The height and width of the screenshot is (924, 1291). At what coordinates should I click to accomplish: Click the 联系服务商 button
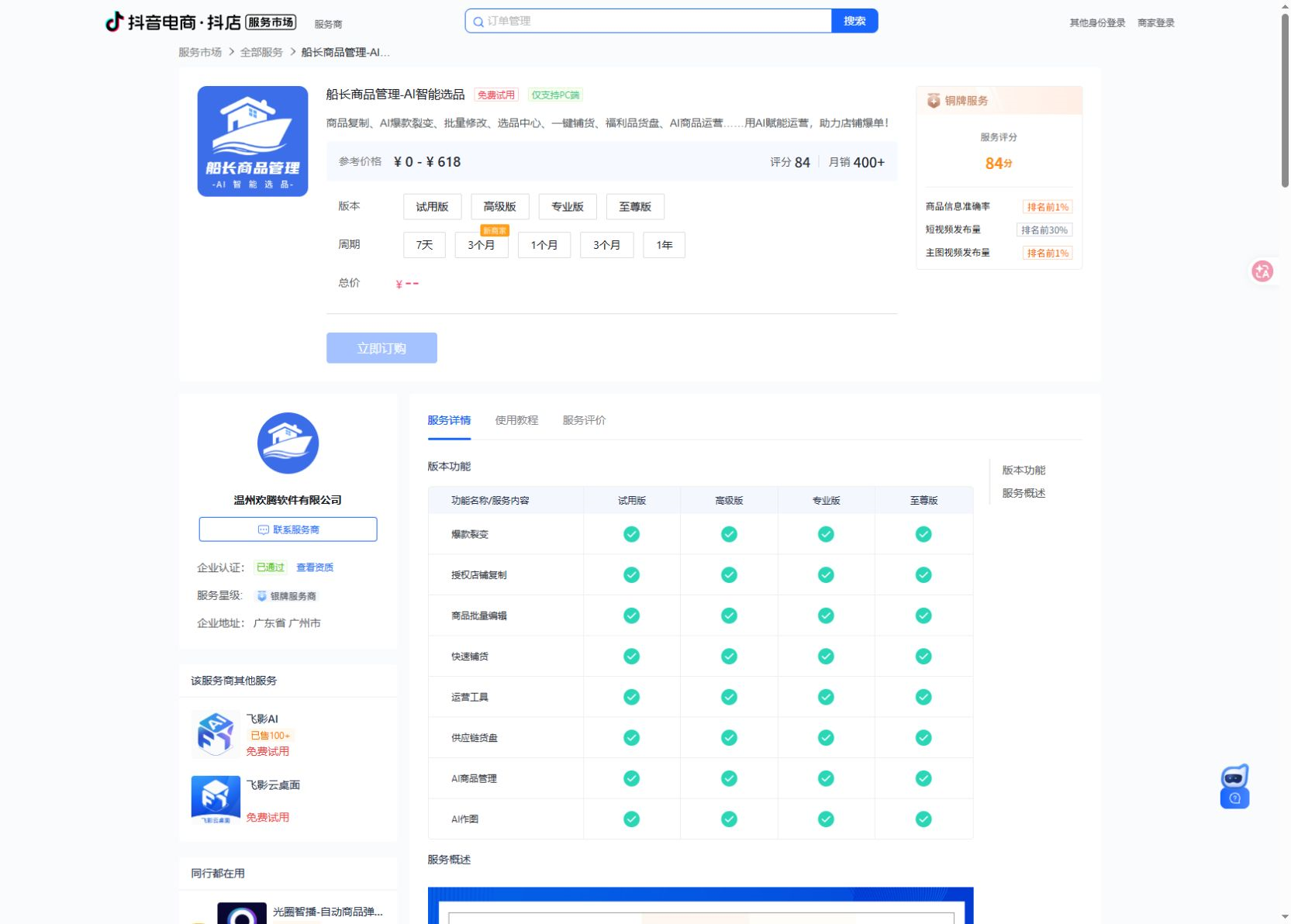pyautogui.click(x=288, y=529)
